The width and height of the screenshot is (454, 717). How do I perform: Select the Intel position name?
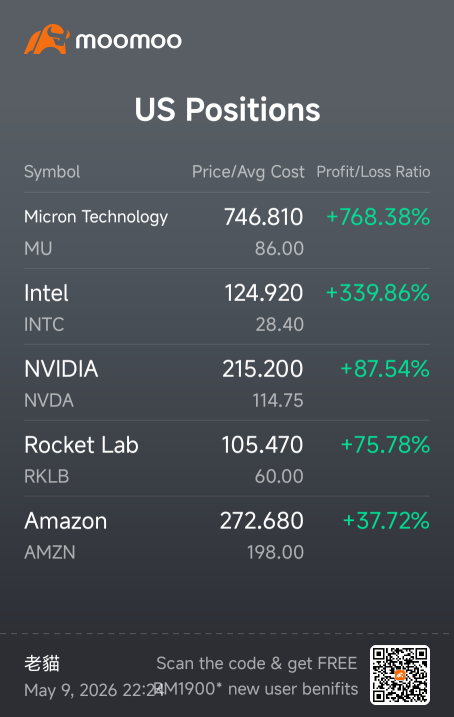tap(46, 293)
